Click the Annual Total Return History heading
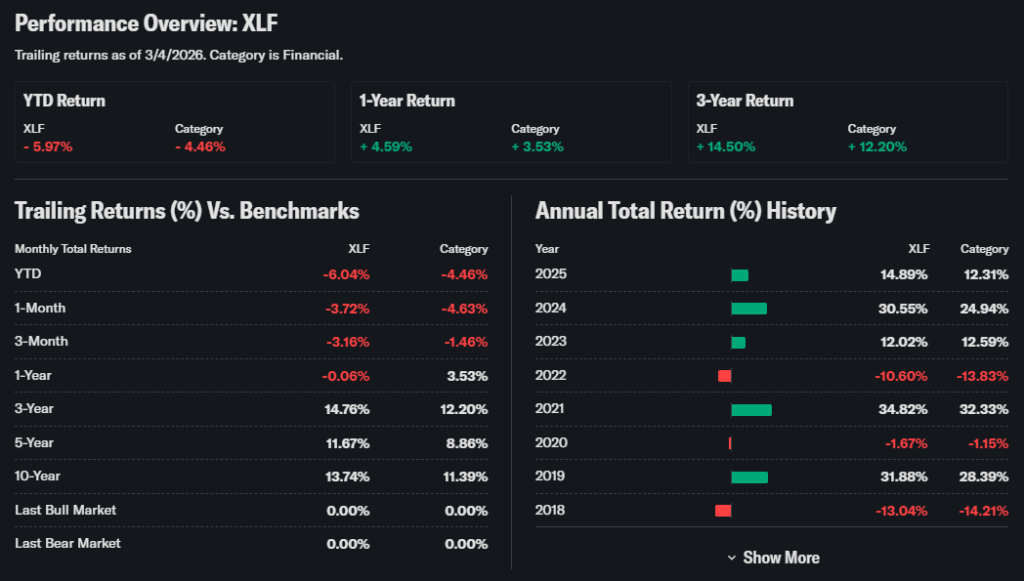Viewport: 1024px width, 581px height. (686, 211)
